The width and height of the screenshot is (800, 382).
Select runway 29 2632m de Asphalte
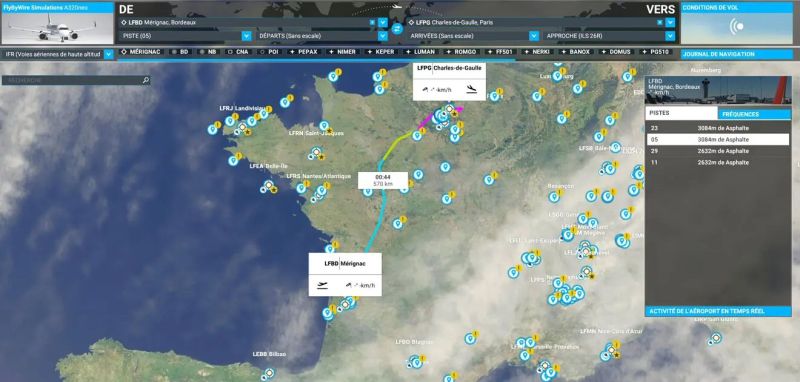point(718,151)
